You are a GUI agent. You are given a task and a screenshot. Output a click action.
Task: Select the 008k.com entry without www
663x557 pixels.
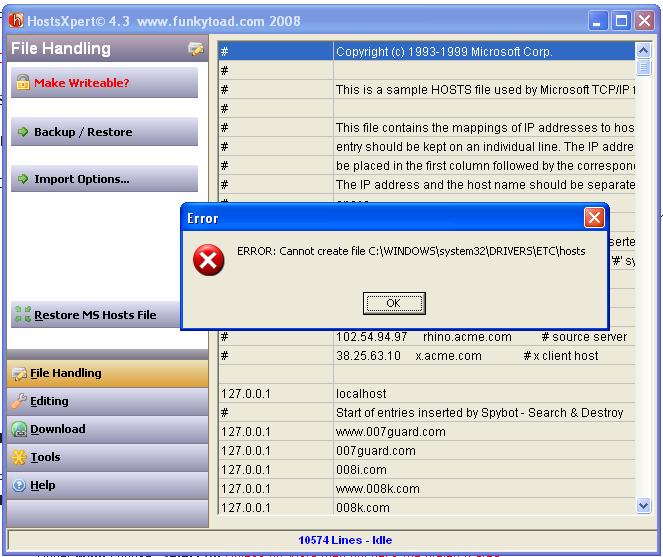(x=427, y=507)
